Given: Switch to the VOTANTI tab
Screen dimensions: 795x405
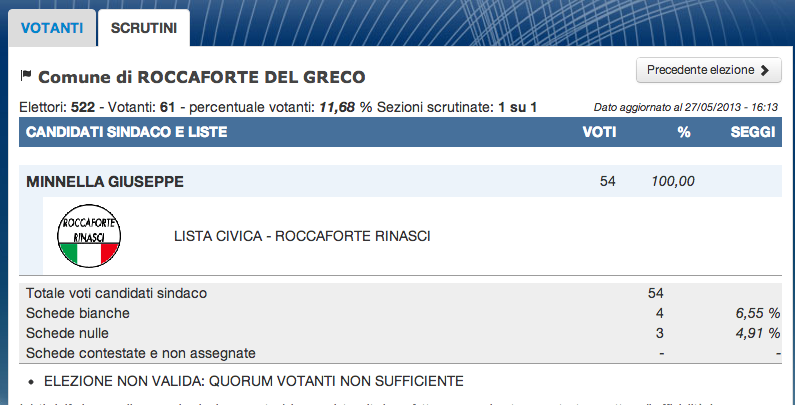Looking at the screenshot, I should click(x=52, y=28).
